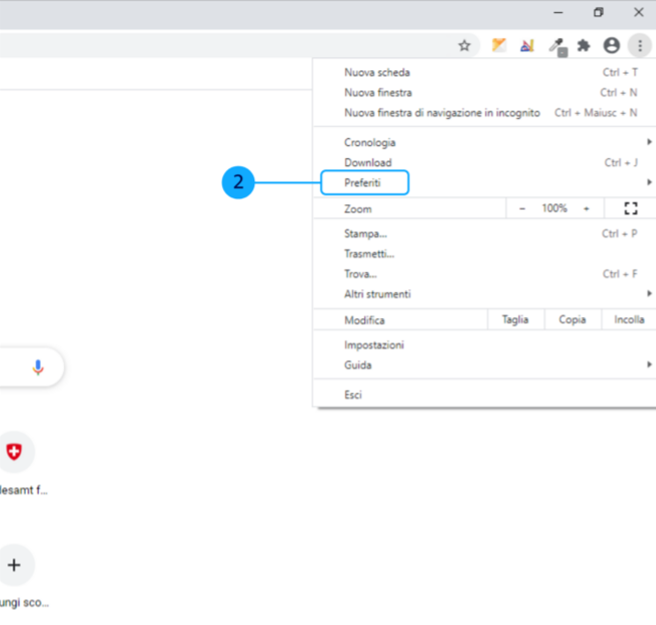656x625 pixels.
Task: Click the user profile avatar icon
Action: (611, 45)
